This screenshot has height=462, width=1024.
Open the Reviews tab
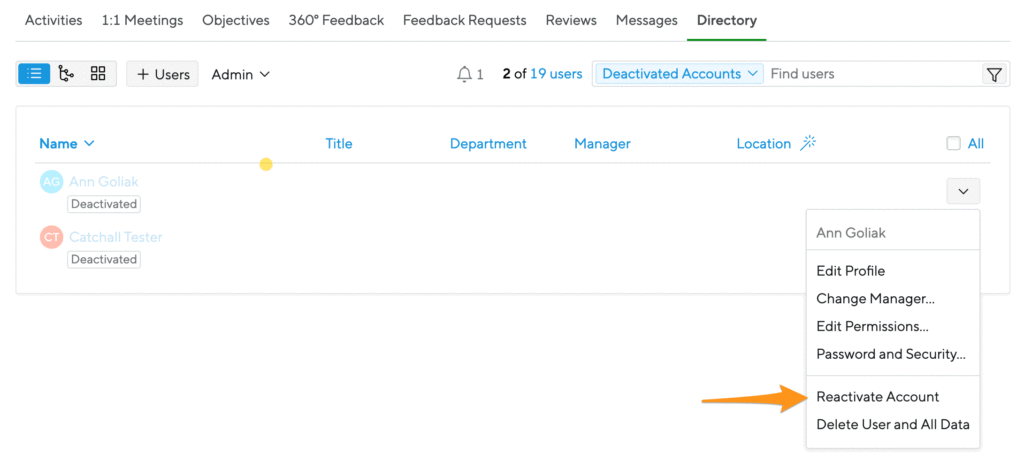(x=571, y=20)
